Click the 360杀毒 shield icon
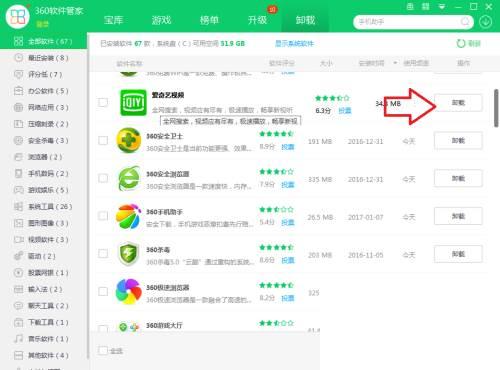Viewport: 500px width, 370px height. [x=129, y=254]
